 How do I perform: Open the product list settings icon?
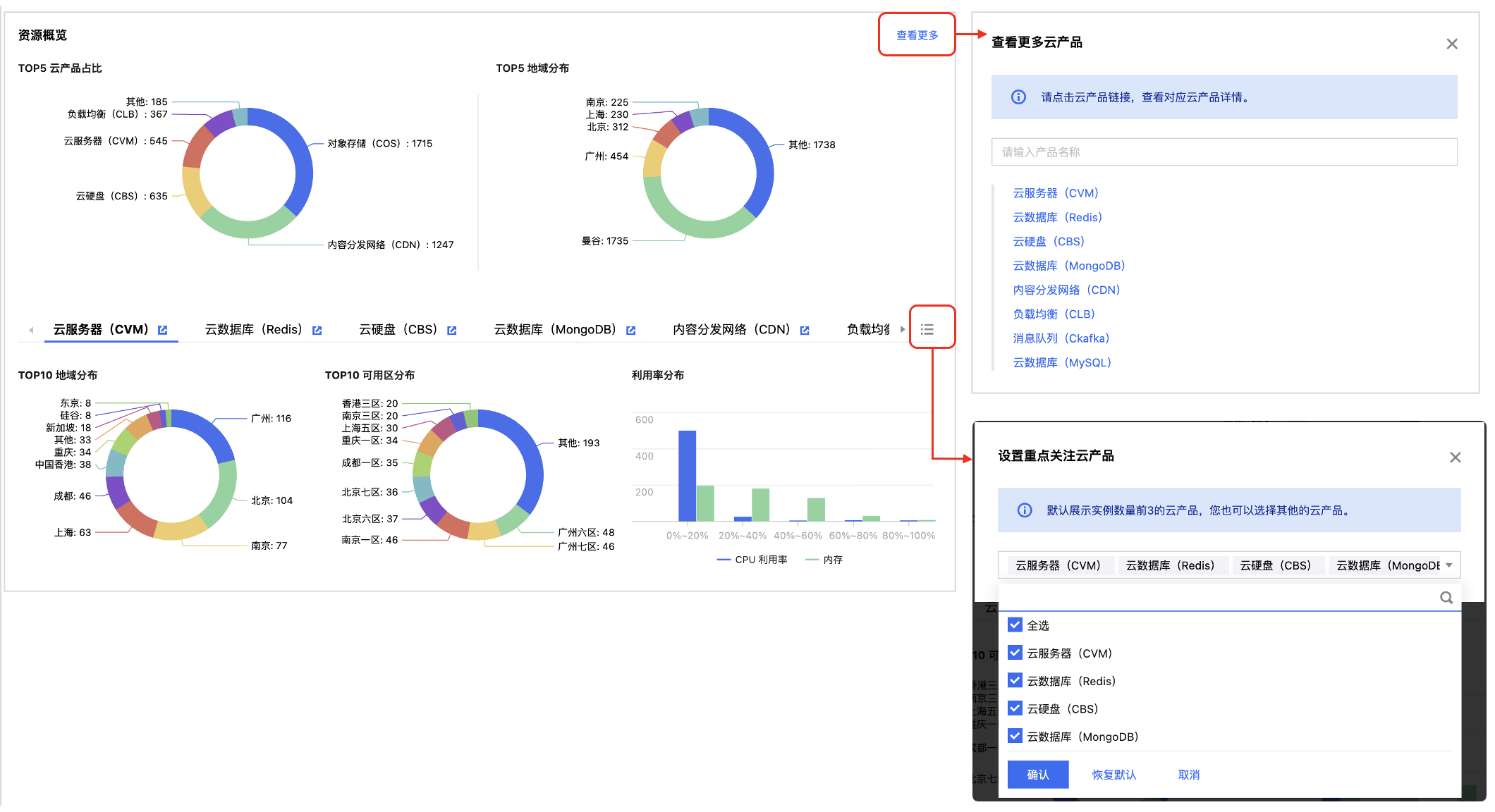click(927, 330)
